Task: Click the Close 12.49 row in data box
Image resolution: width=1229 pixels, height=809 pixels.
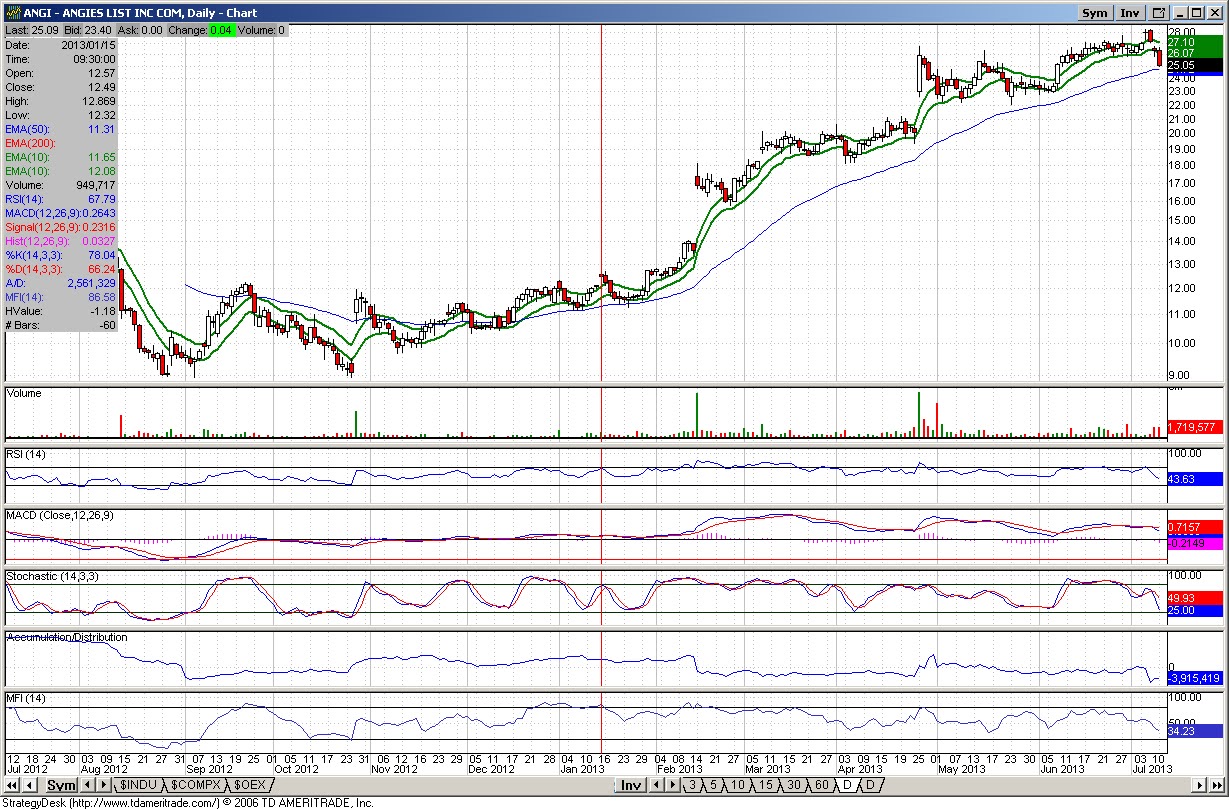Action: pos(61,87)
